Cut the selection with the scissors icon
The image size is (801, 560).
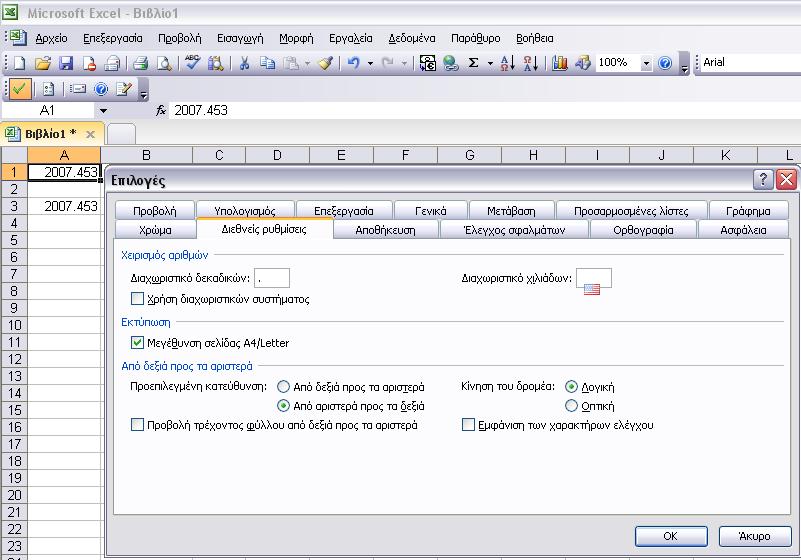[x=244, y=63]
